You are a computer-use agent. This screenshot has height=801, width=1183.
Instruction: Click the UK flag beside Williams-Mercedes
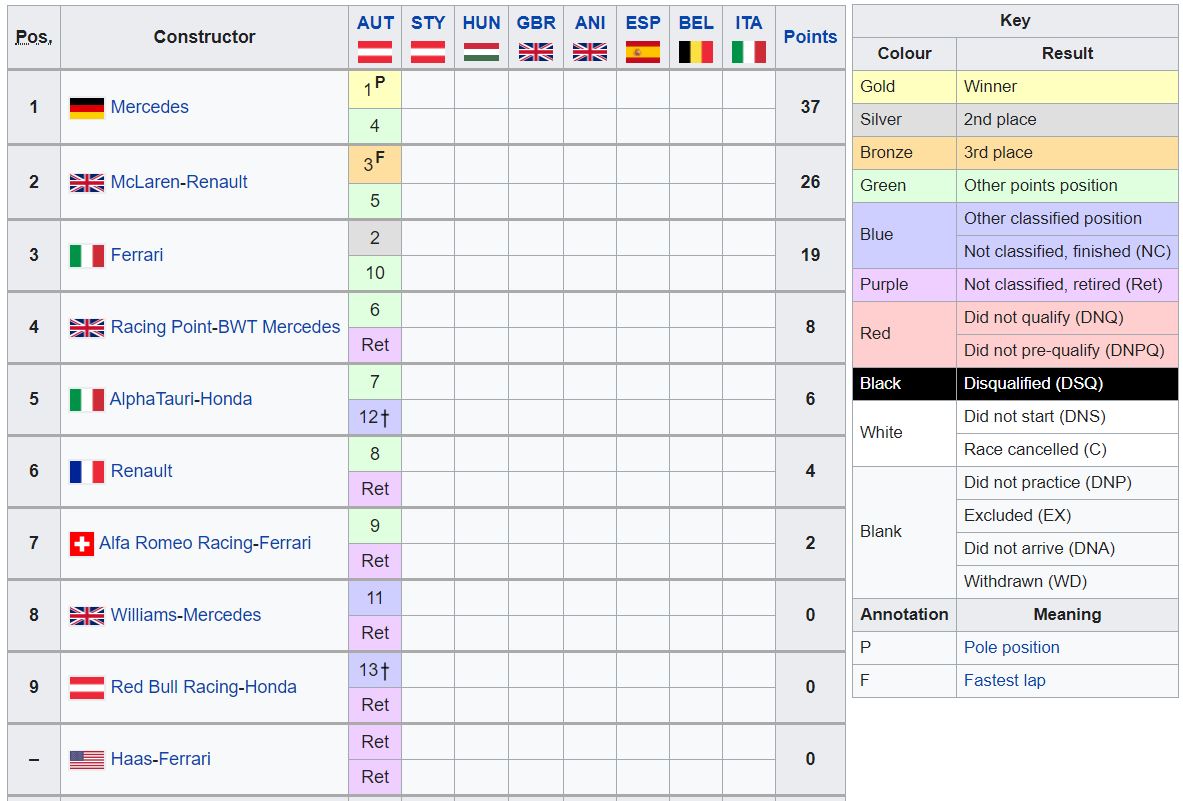point(87,615)
